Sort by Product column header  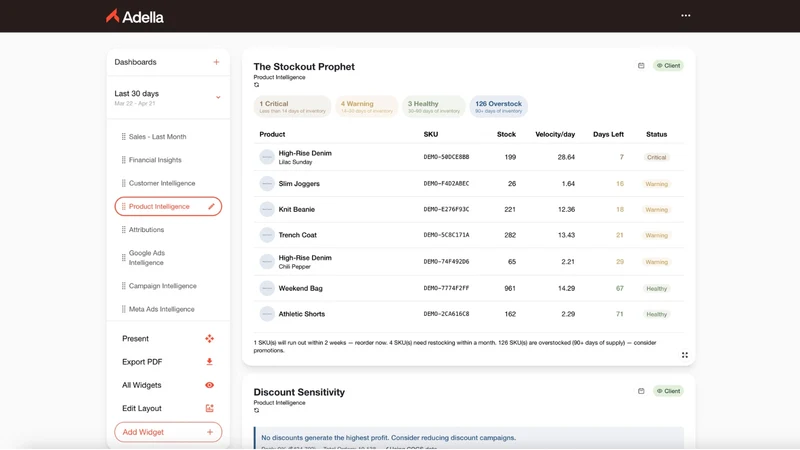272,134
